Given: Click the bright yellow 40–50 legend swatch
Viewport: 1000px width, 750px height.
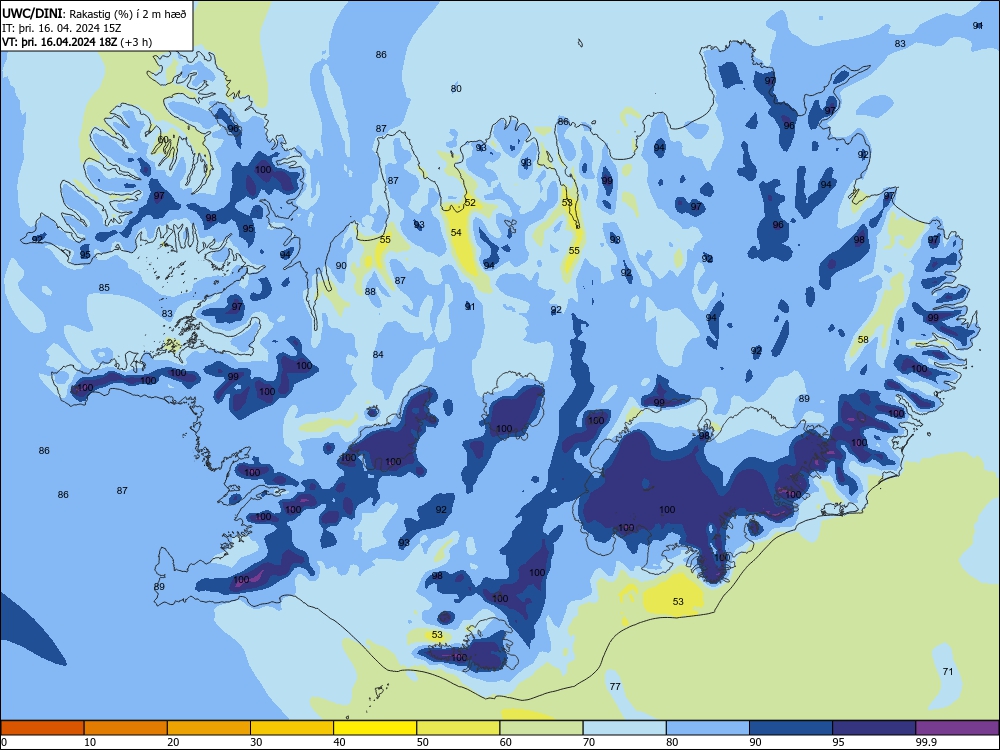Looking at the screenshot, I should 375,728.
